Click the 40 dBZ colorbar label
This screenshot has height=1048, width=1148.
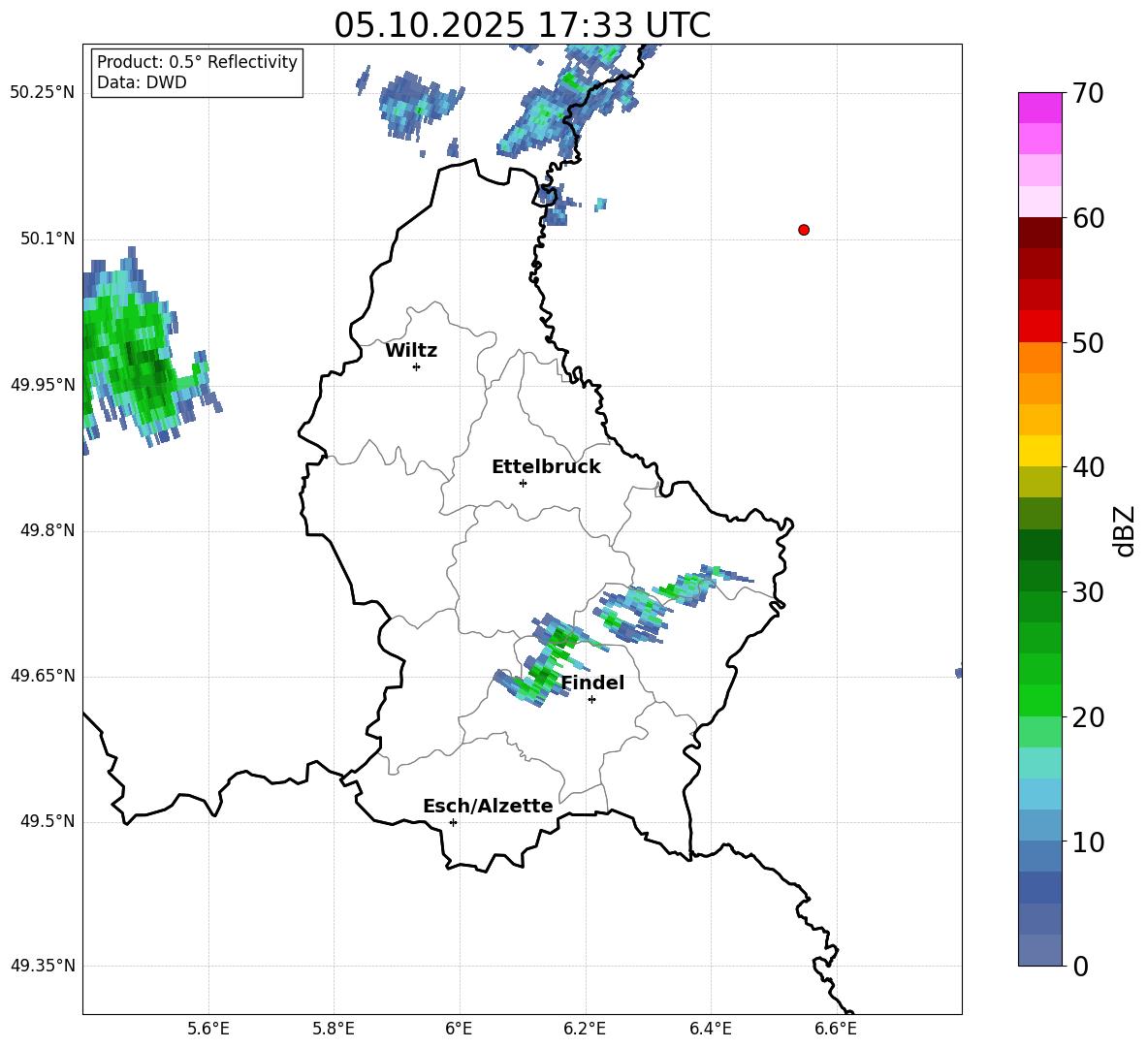pyautogui.click(x=1088, y=467)
